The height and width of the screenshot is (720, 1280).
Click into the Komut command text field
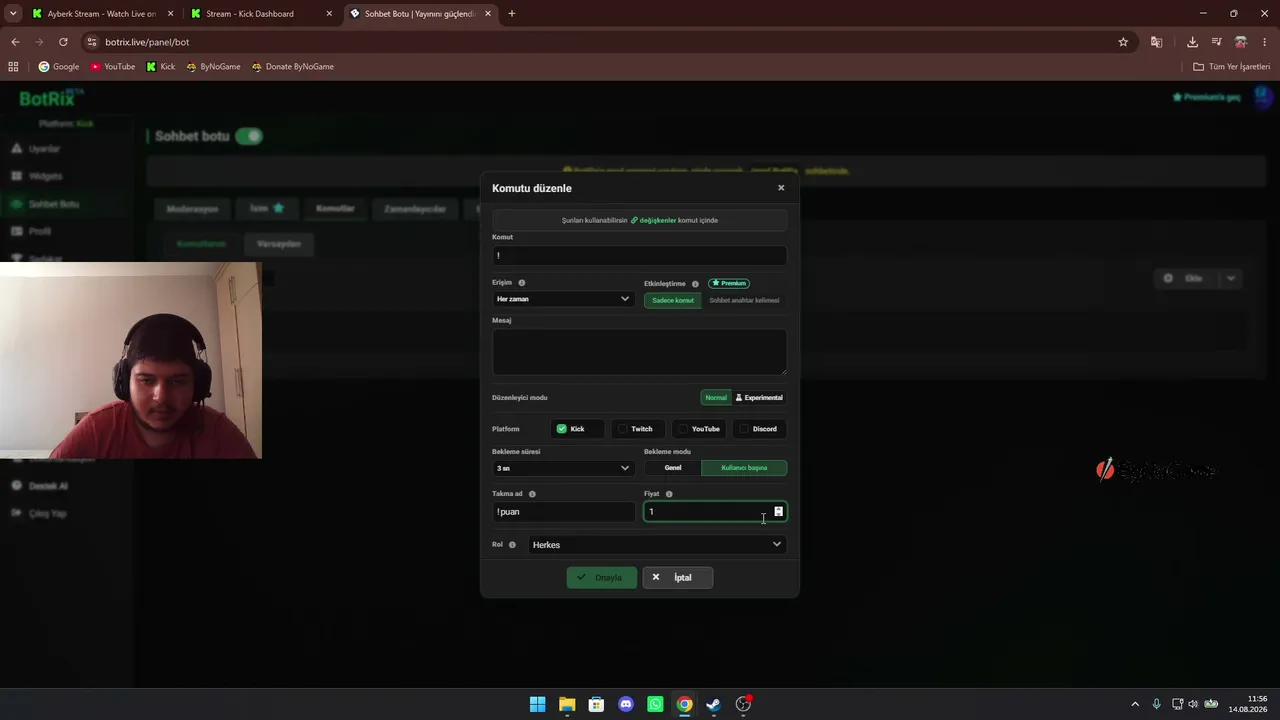pos(639,255)
